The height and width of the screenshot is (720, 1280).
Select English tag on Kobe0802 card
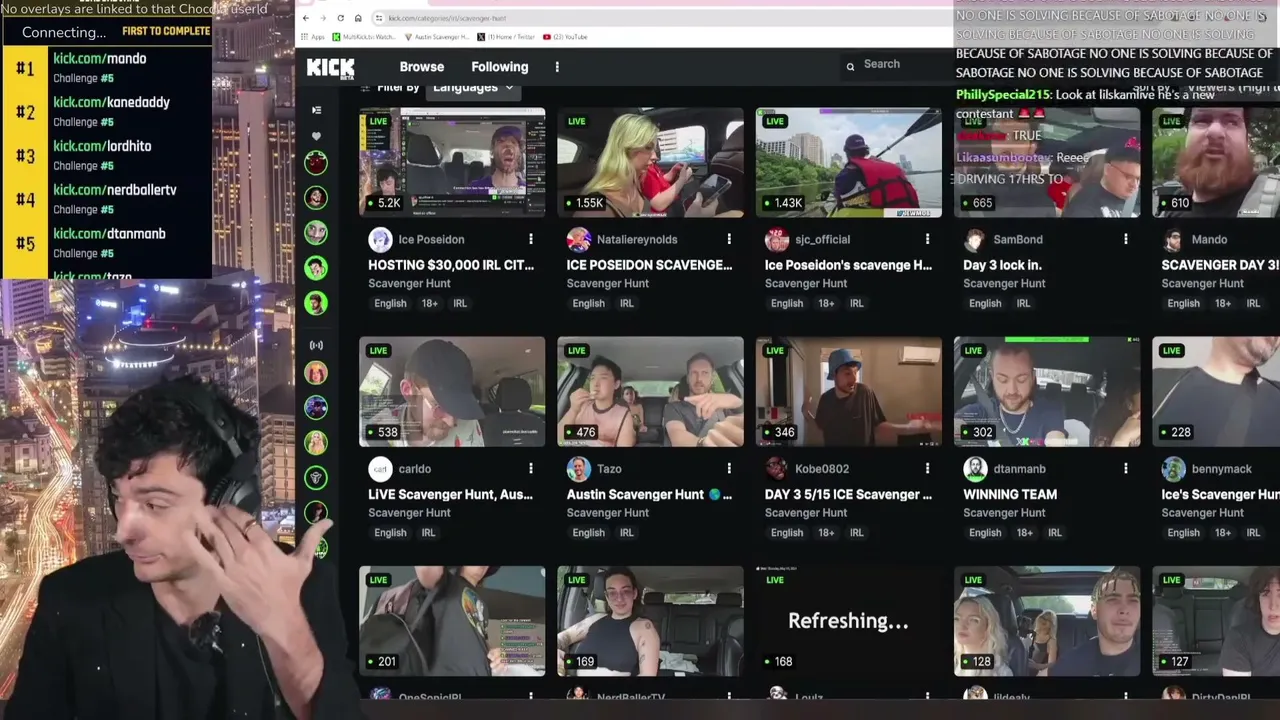(x=787, y=532)
